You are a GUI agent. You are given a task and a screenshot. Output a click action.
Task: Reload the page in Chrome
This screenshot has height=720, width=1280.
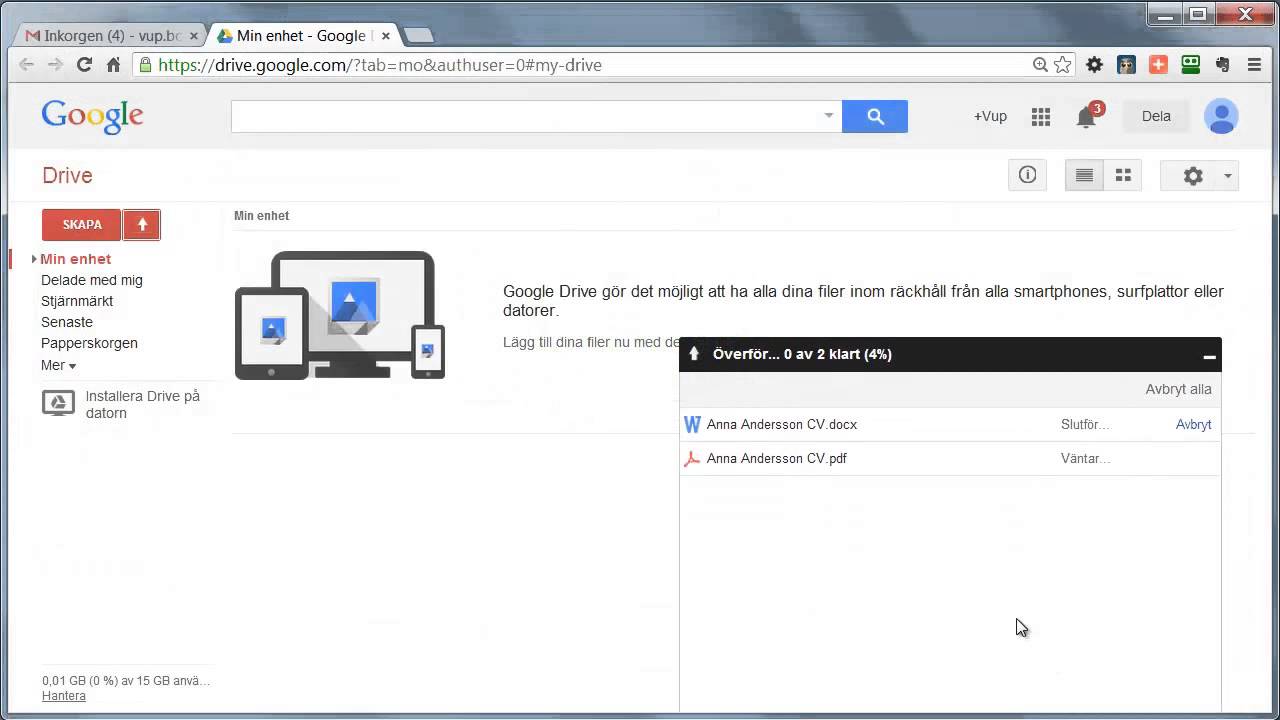pos(84,65)
